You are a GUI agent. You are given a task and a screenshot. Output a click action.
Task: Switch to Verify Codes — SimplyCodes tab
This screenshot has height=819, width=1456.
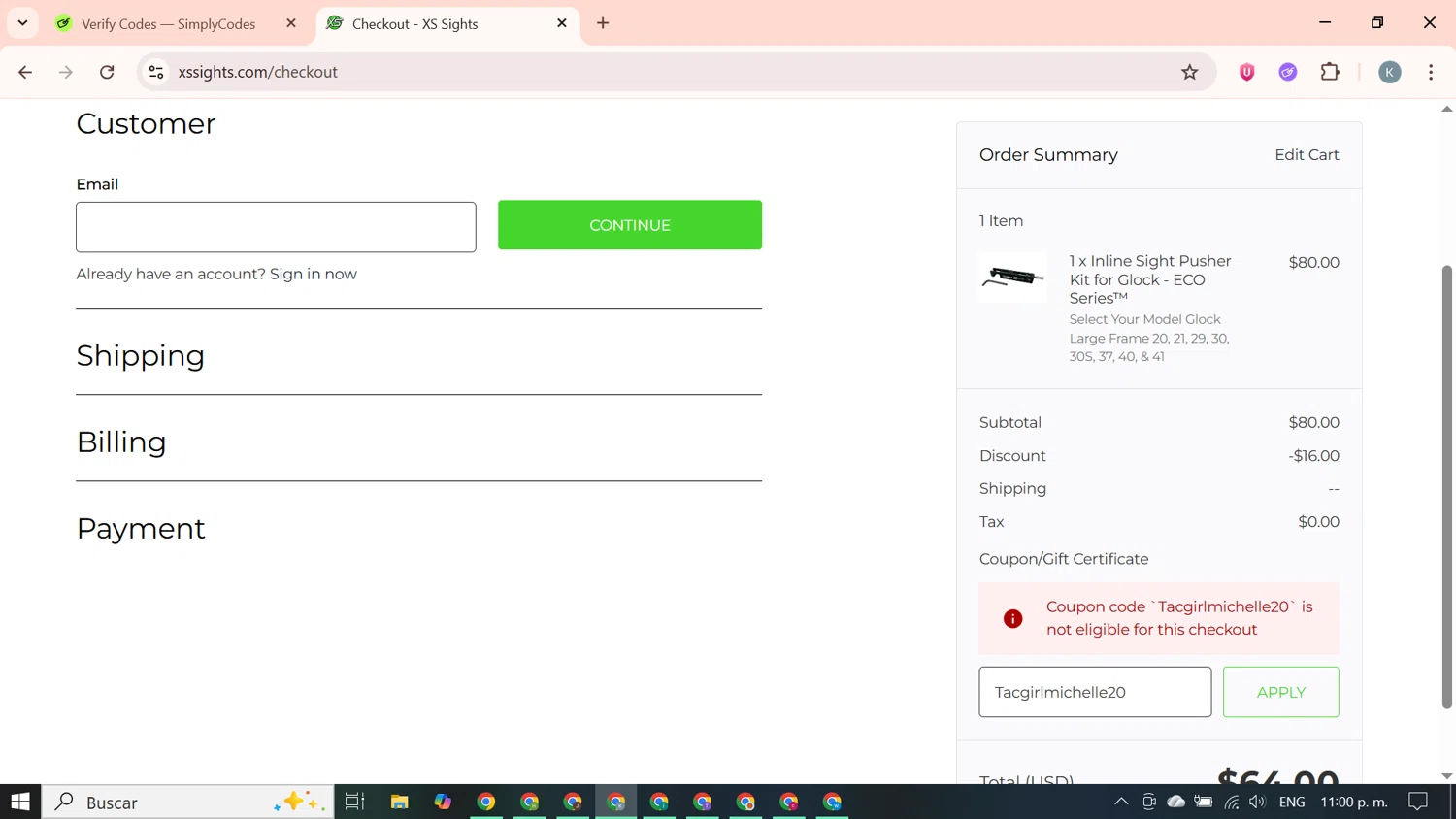(x=169, y=24)
